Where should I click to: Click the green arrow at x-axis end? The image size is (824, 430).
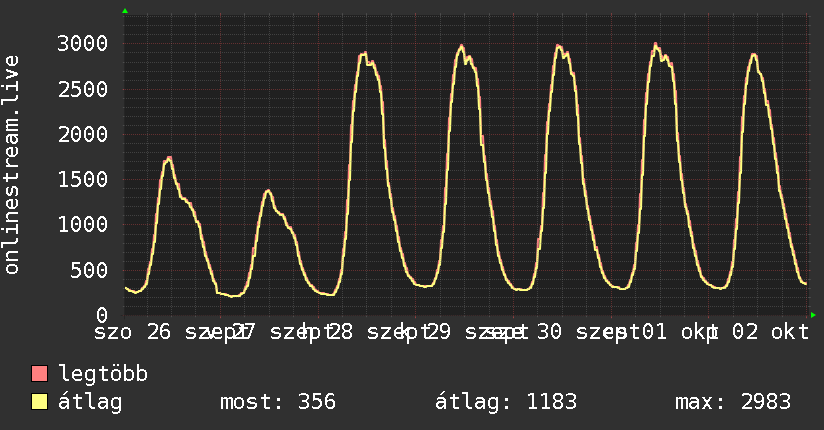813,315
